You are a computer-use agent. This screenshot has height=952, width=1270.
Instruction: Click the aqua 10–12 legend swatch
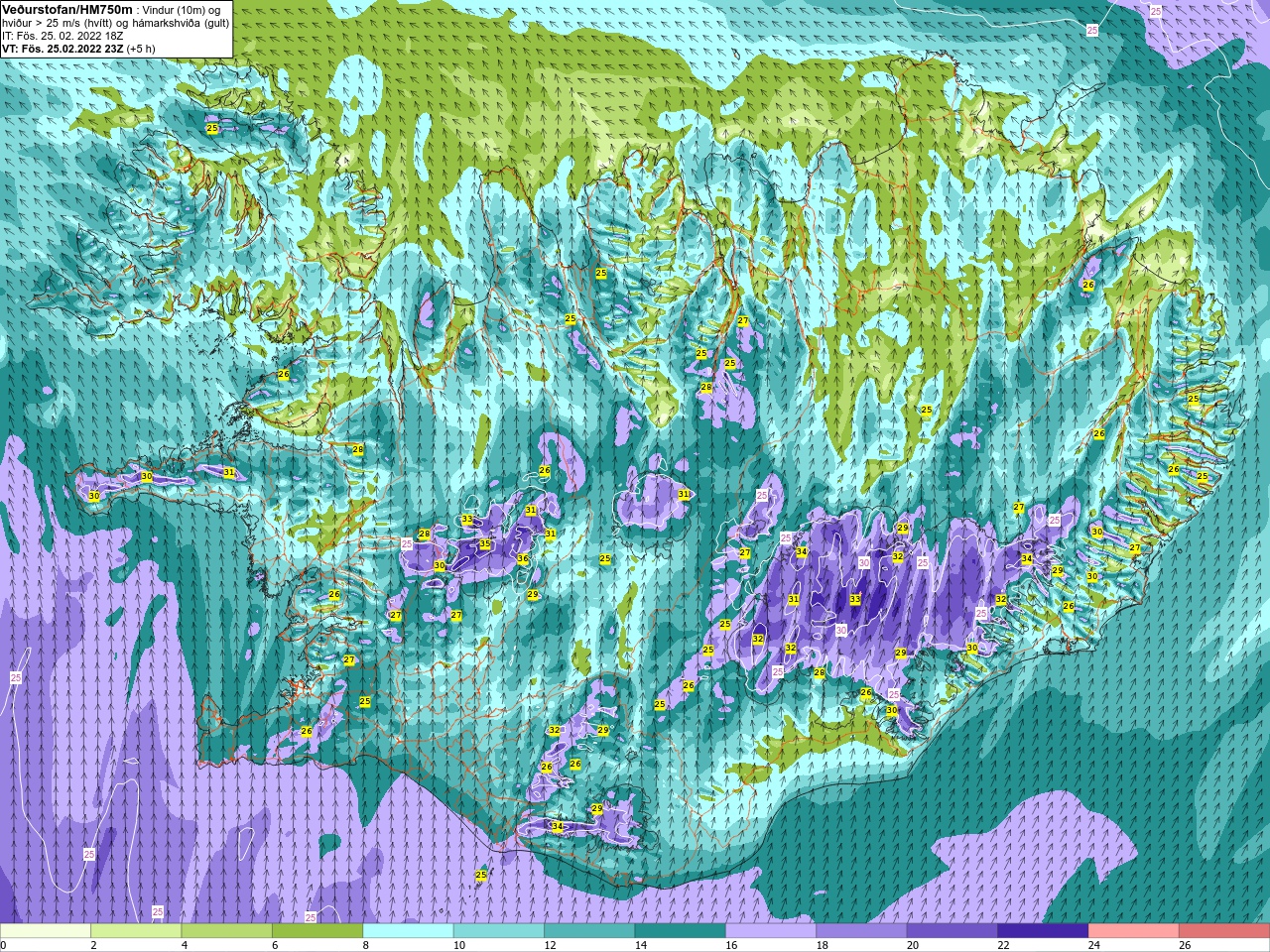[499, 931]
